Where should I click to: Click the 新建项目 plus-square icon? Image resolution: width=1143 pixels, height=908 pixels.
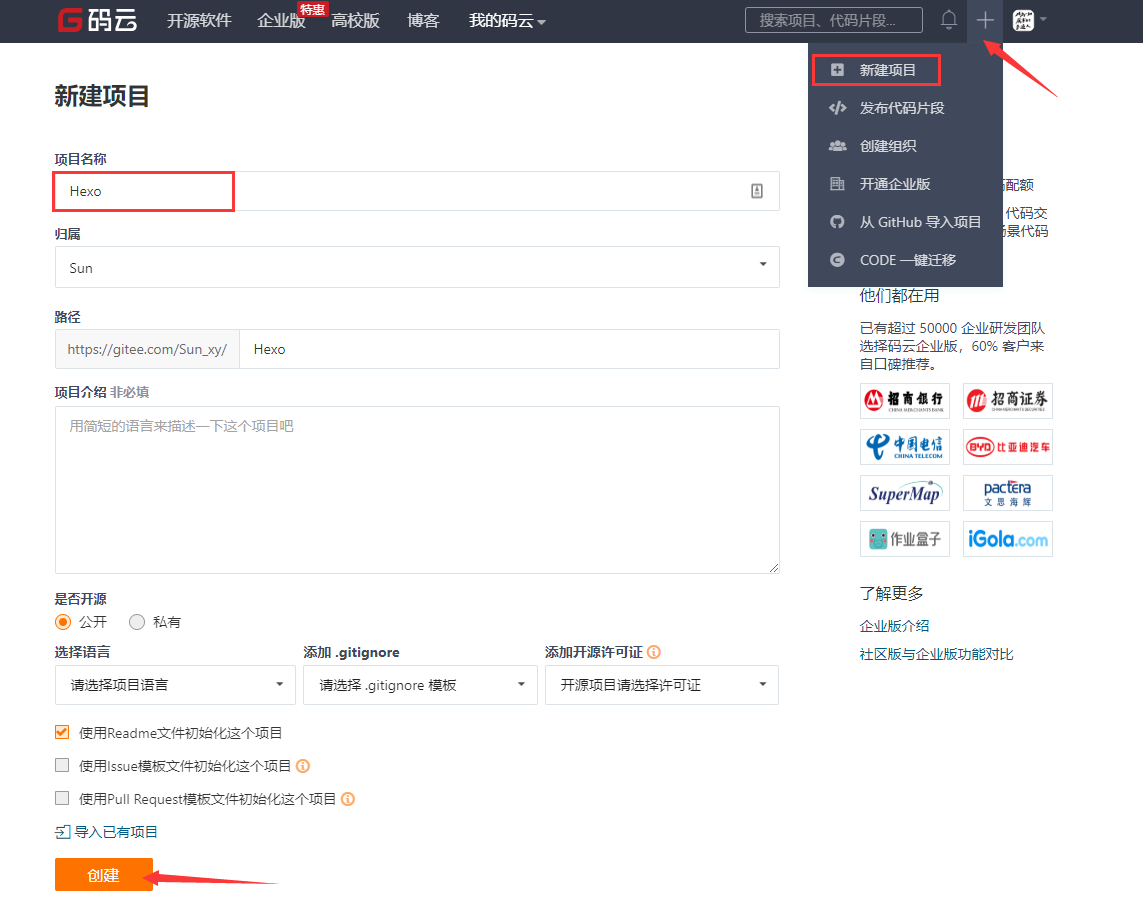[837, 70]
